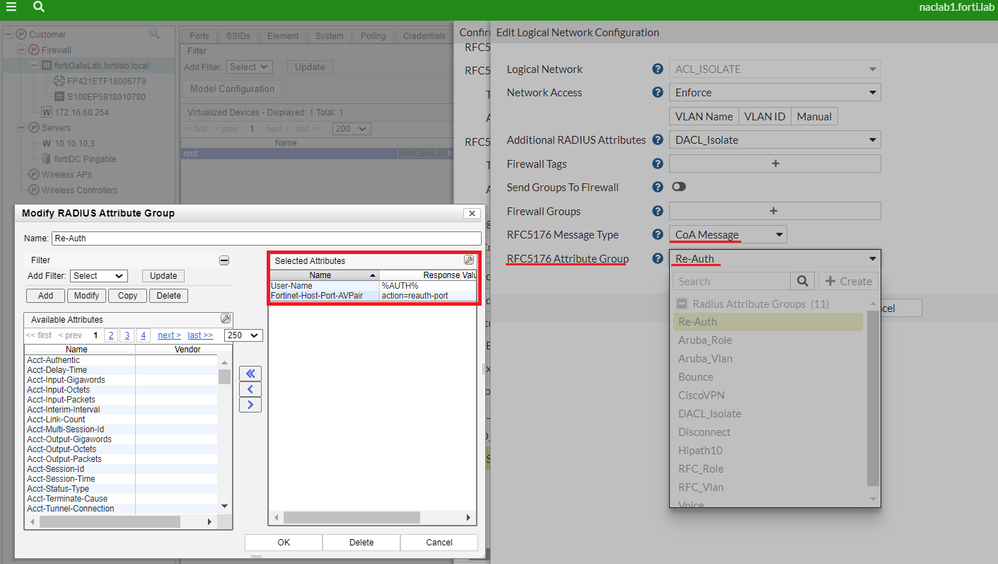The image size is (998, 564).
Task: Open the RFC5176 Message Type dropdown
Action: click(728, 235)
